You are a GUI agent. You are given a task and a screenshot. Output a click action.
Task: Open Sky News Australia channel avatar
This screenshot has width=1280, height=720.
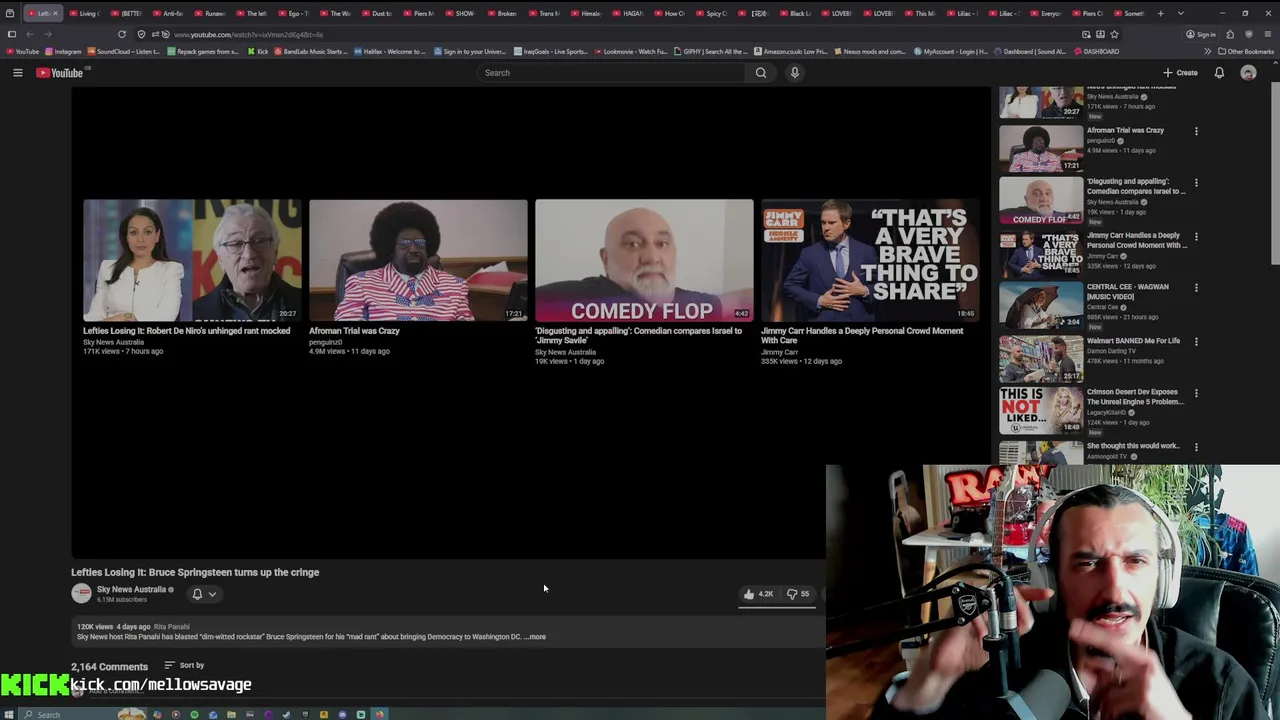(x=81, y=593)
